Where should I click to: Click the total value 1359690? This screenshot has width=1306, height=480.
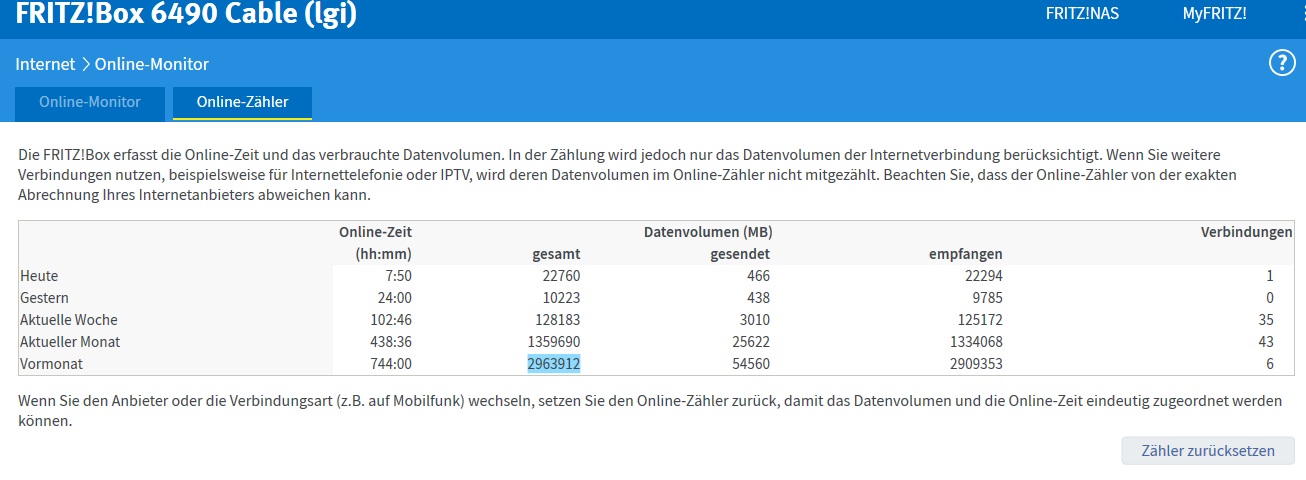pos(554,342)
